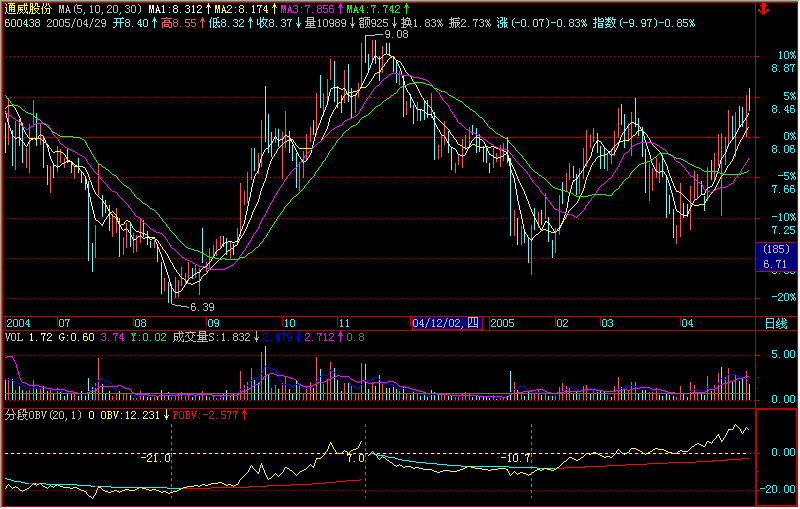Click the -20% axis label
This screenshot has width=800, height=509.
(784, 297)
